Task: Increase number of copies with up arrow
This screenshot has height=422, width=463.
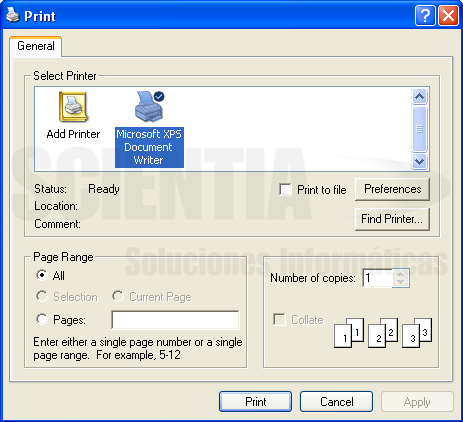Action: 401,274
